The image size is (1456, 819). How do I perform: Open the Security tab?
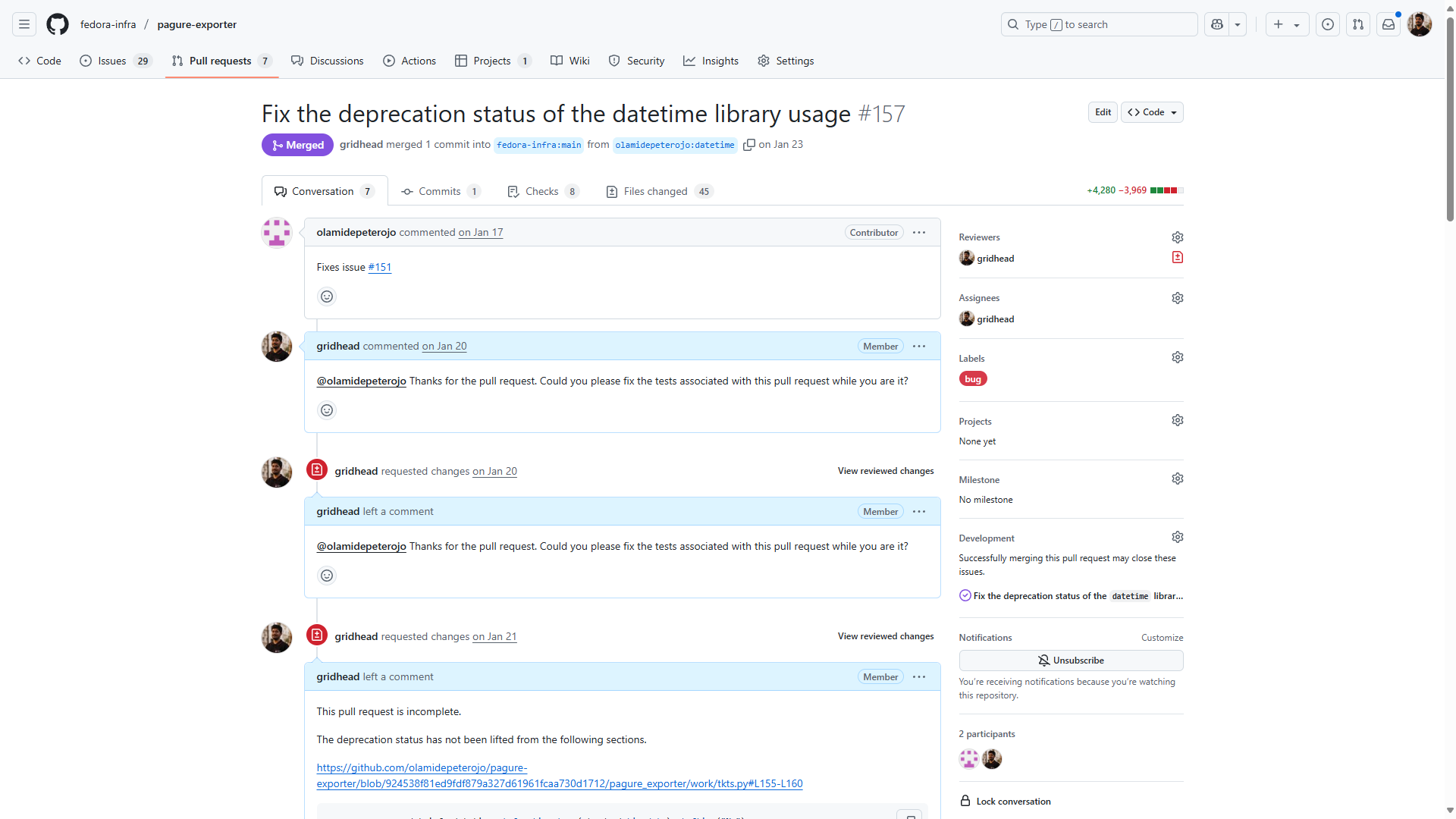point(636,61)
